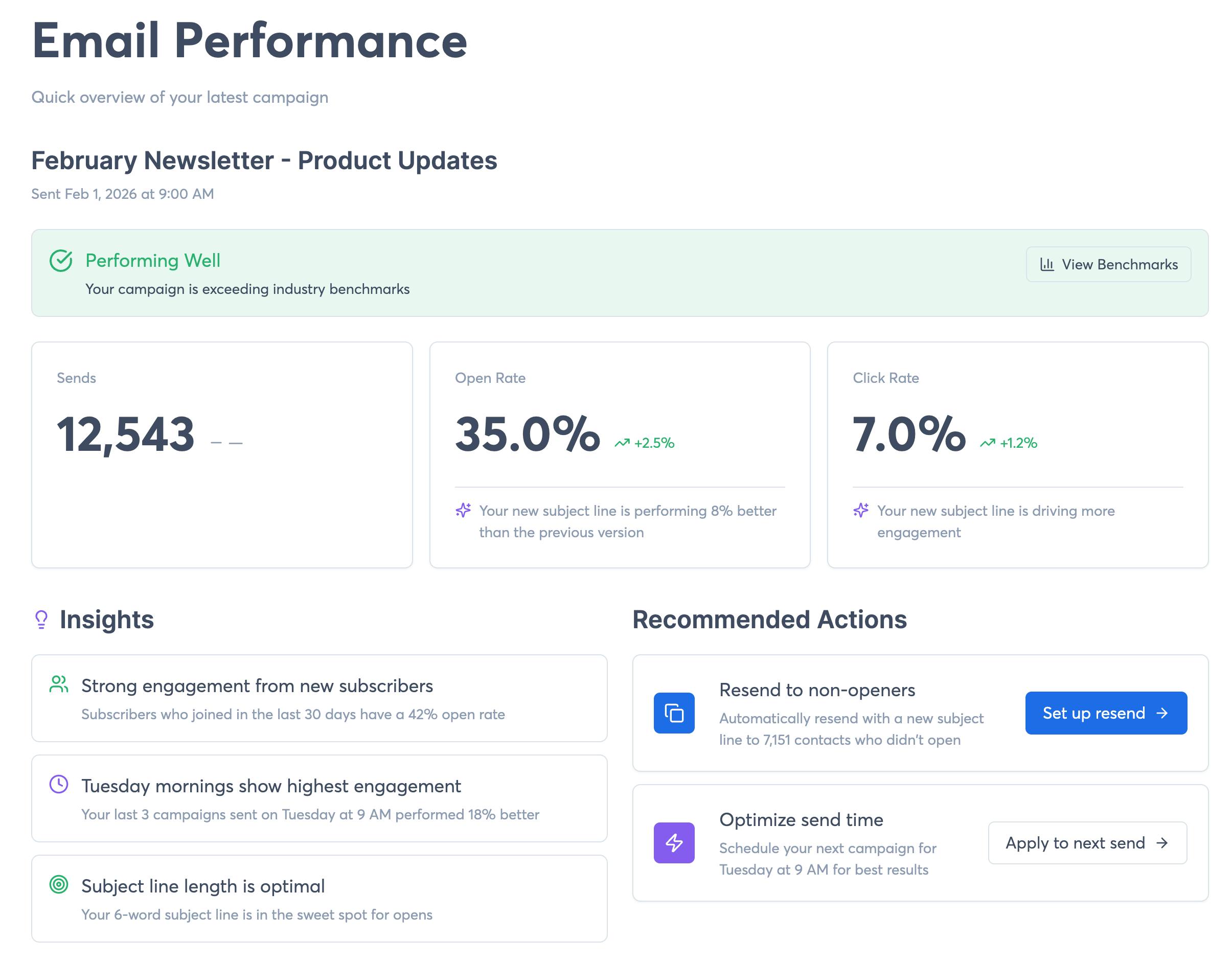Image resolution: width=1232 pixels, height=962 pixels.
Task: Click the Click Rate +1.2% trend indicator
Action: [x=1009, y=443]
